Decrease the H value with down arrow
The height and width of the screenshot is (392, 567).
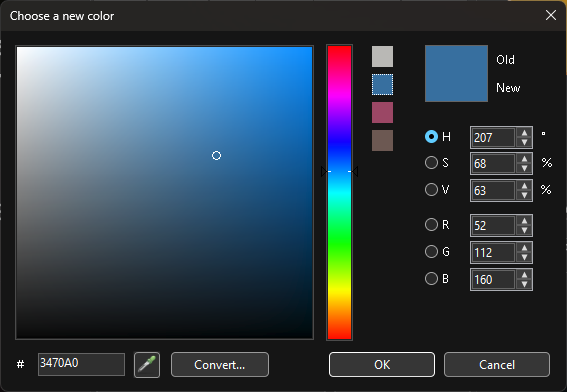coord(524,142)
